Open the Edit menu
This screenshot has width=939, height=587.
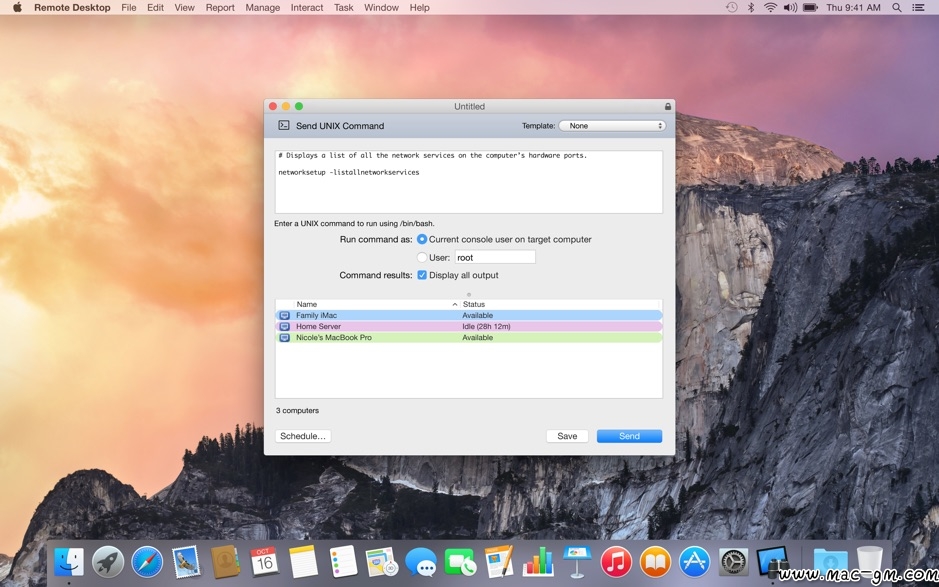click(x=156, y=7)
